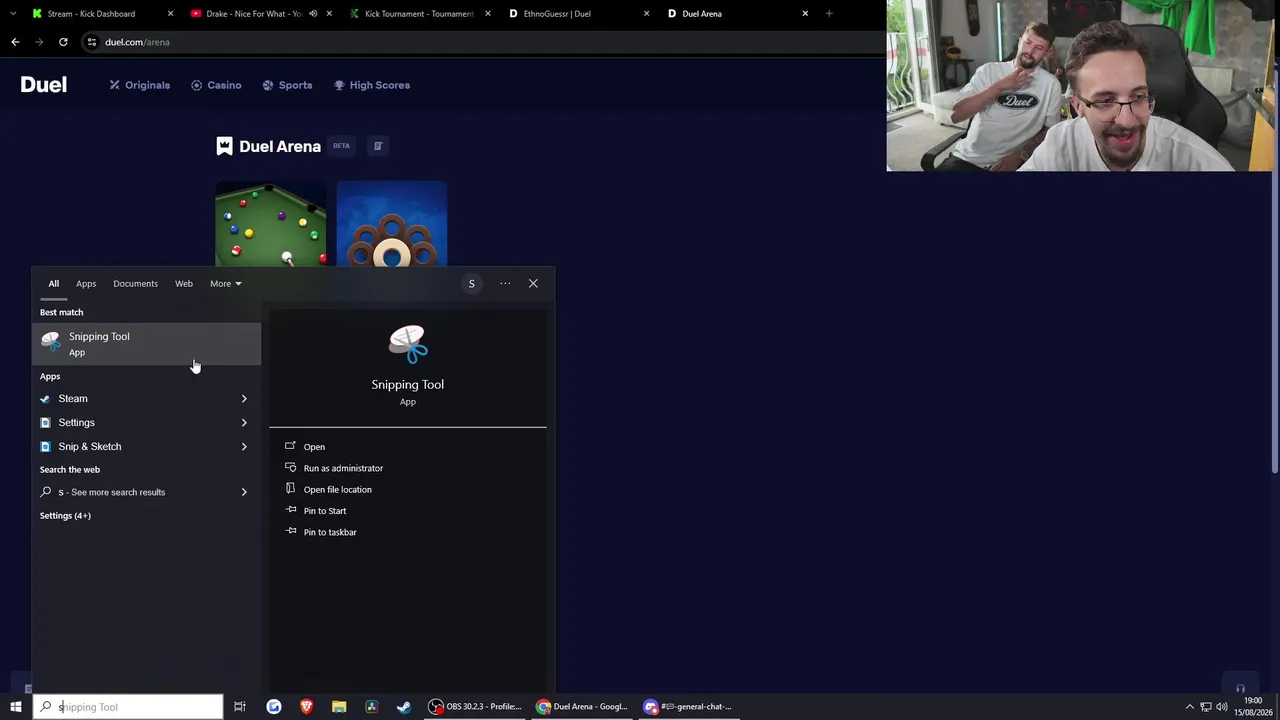Click the user account 'S' avatar
Screen dimensions: 1280x720
point(472,284)
